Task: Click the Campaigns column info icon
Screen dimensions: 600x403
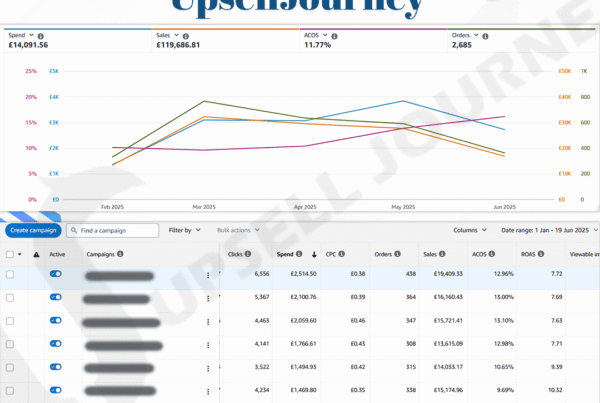Action: [x=120, y=254]
